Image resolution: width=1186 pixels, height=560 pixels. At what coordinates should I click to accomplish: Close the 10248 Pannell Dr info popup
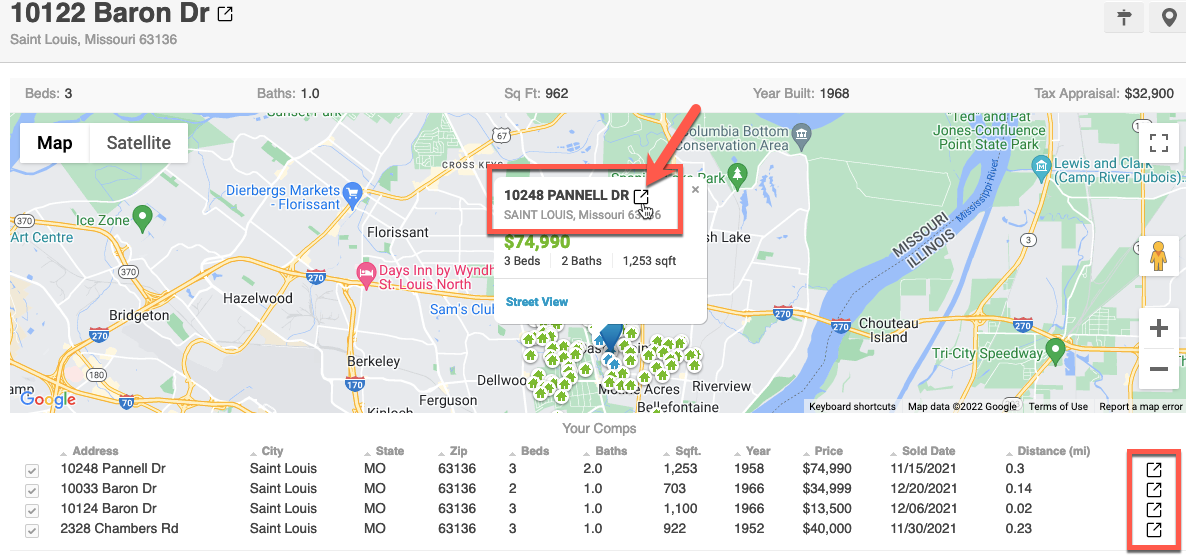696,189
